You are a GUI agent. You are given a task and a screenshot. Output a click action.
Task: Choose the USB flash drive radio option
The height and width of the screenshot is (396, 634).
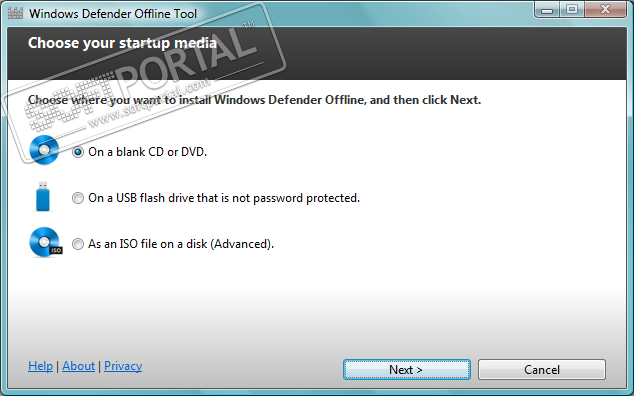pyautogui.click(x=78, y=198)
